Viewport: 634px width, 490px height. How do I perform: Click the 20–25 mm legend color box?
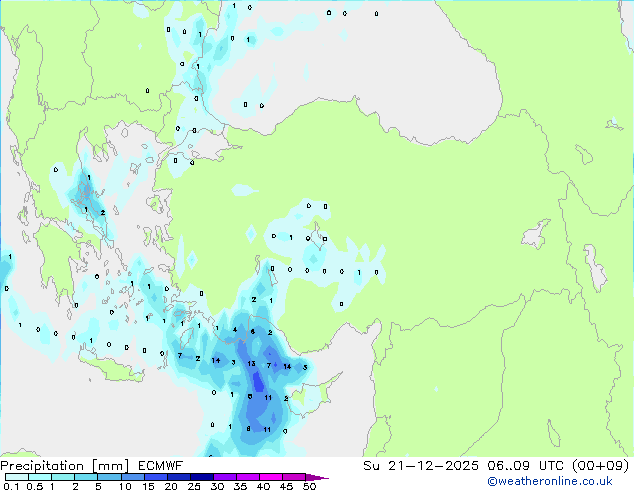(178, 477)
